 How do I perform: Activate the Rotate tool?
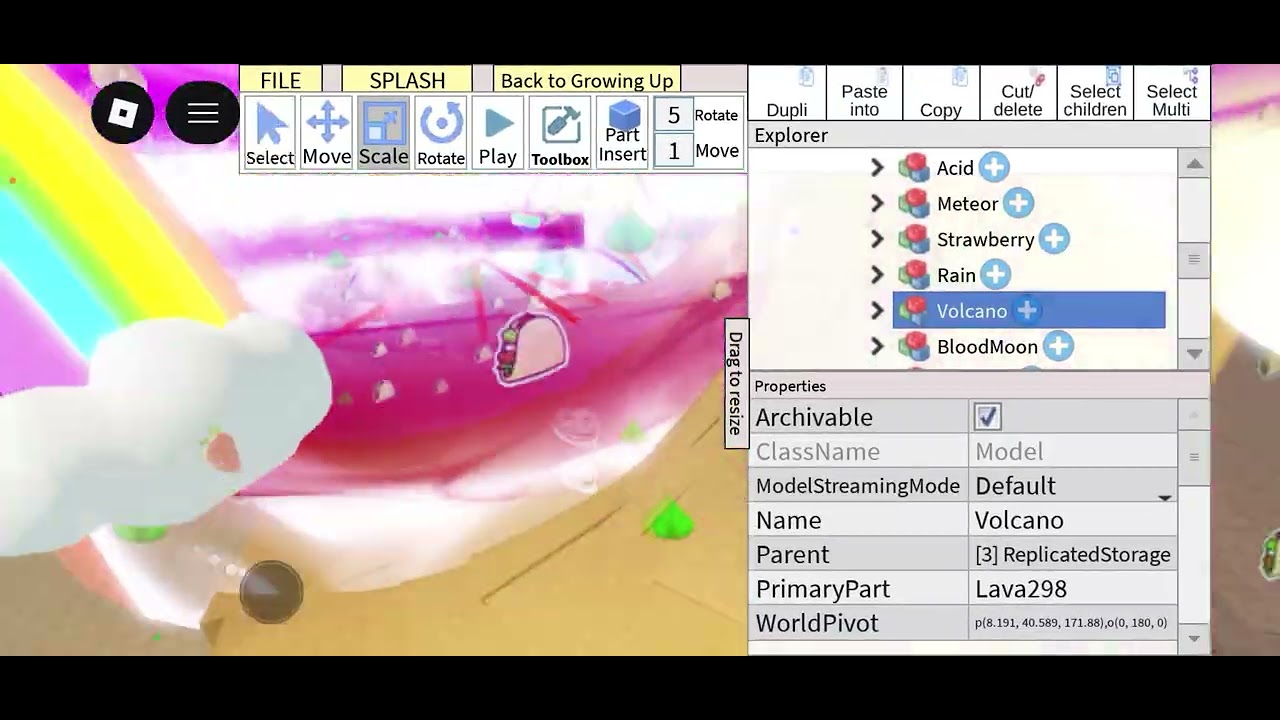pyautogui.click(x=441, y=134)
